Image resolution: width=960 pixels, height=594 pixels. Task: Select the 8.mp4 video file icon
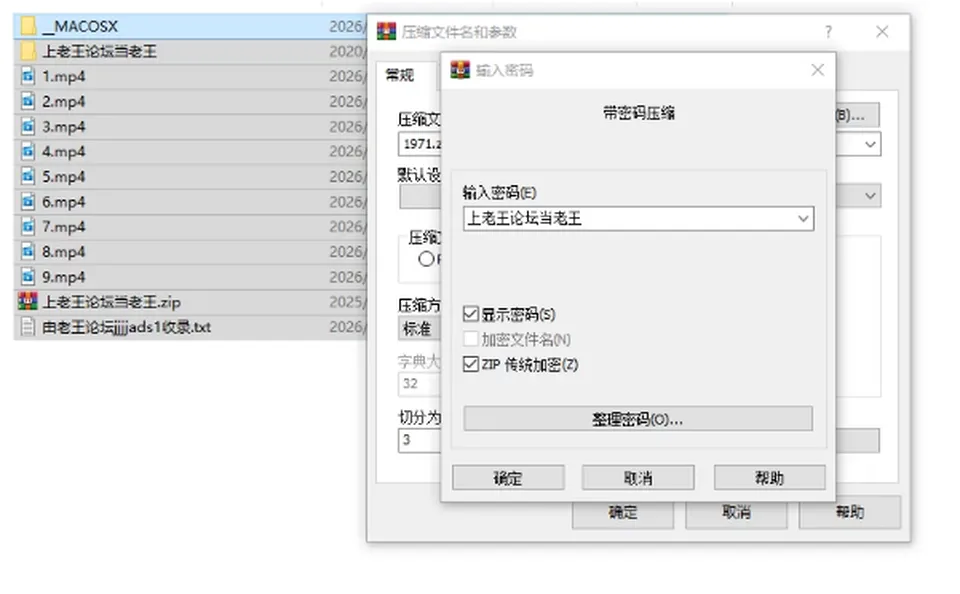coord(28,252)
